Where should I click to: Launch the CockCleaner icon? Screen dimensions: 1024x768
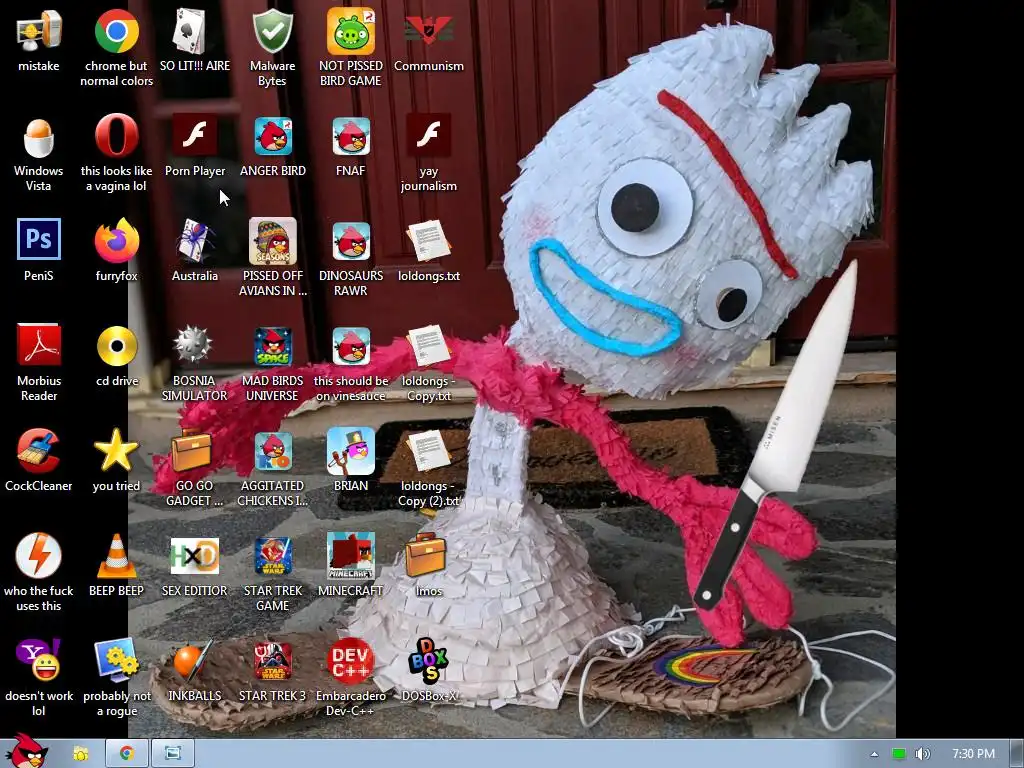(x=39, y=451)
